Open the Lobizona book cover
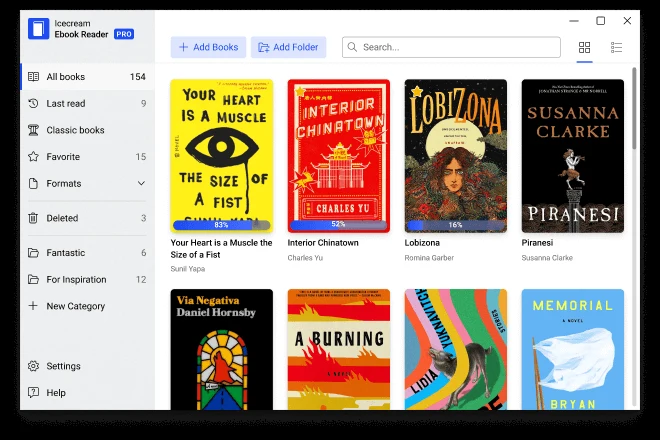 coord(455,156)
